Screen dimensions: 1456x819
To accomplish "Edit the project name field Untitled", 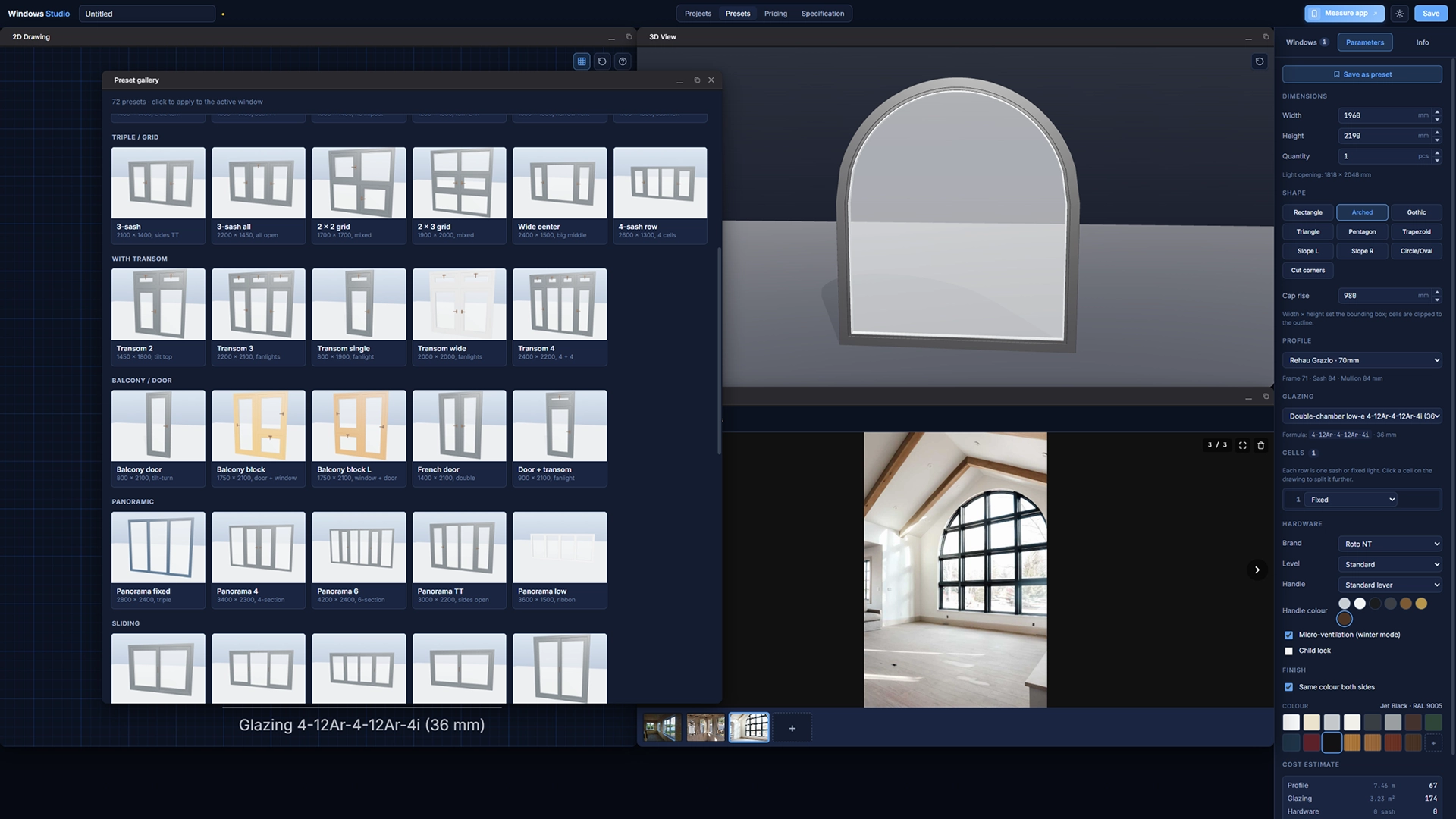I will click(147, 14).
